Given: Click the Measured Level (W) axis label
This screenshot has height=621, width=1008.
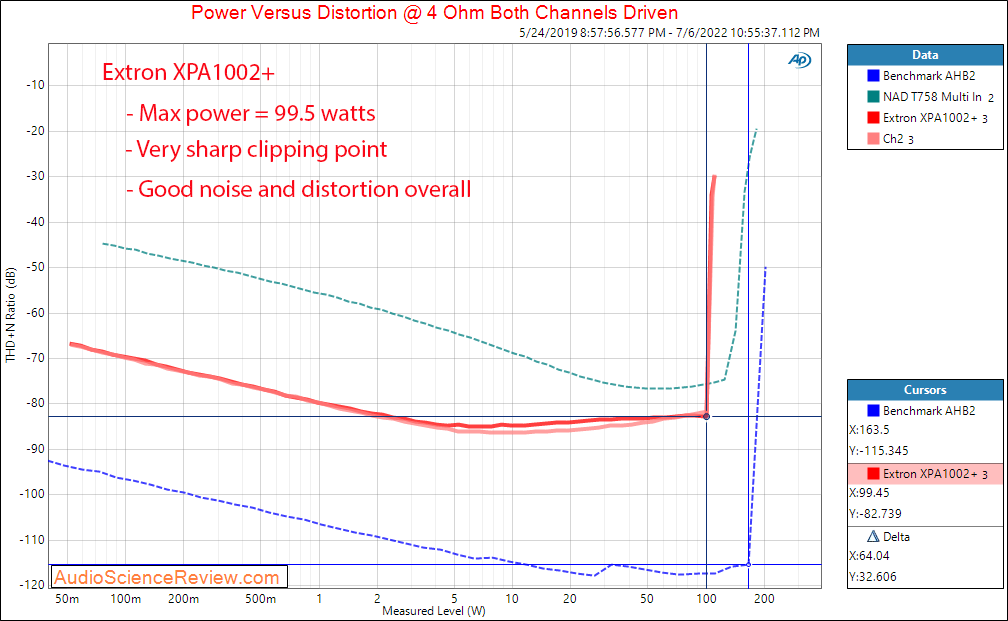Looking at the screenshot, I should pyautogui.click(x=434, y=611).
